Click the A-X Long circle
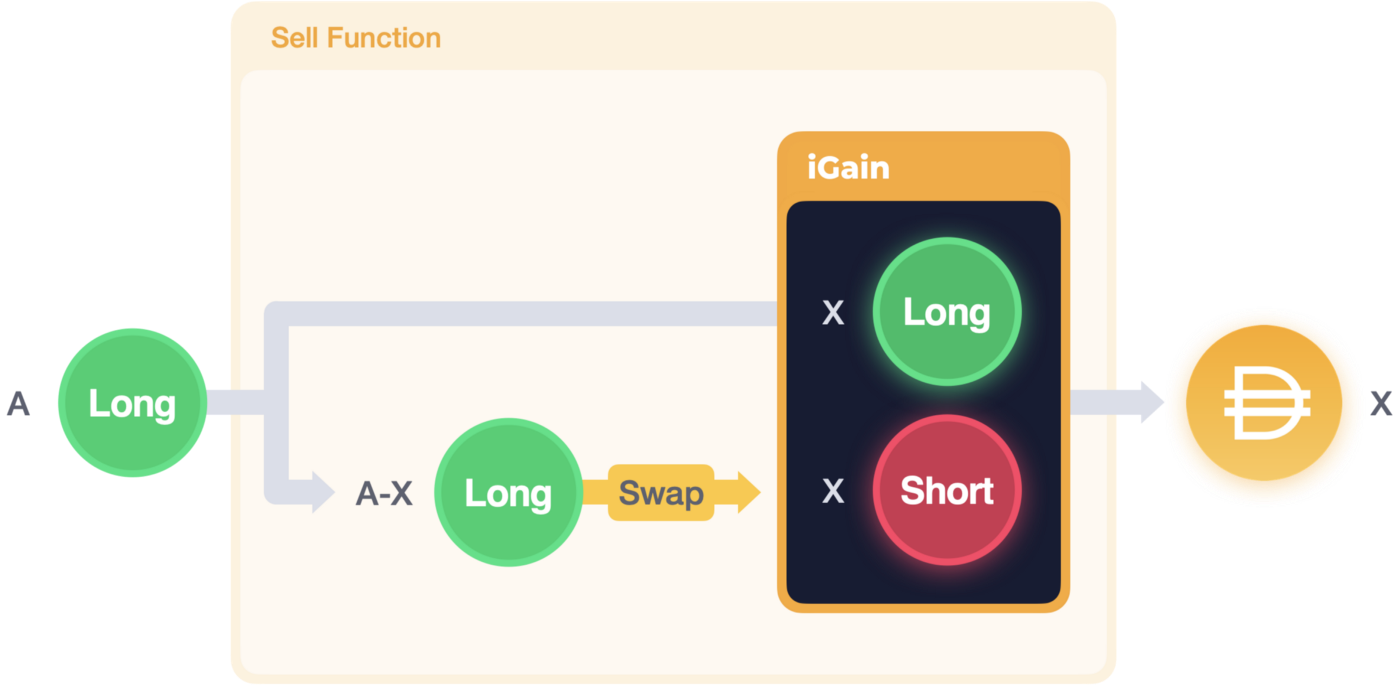This screenshot has width=1400, height=685. 508,493
